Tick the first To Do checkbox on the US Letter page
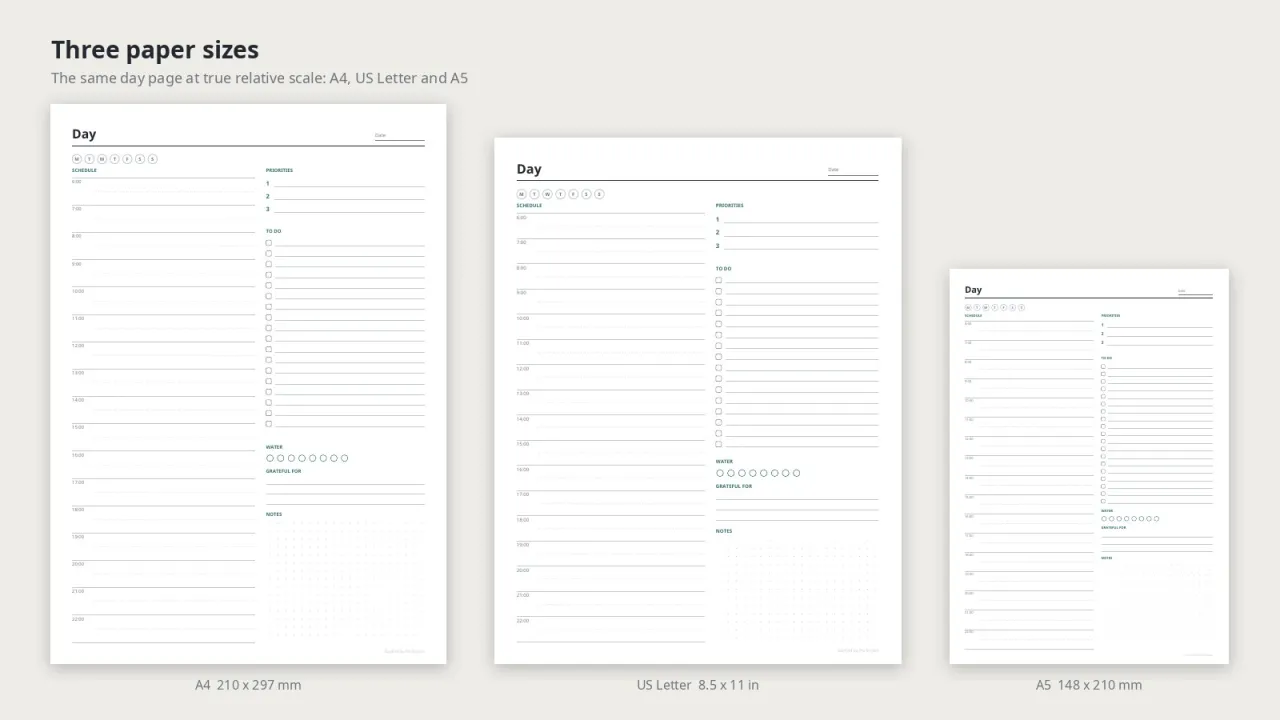1280x720 pixels. coord(718,280)
